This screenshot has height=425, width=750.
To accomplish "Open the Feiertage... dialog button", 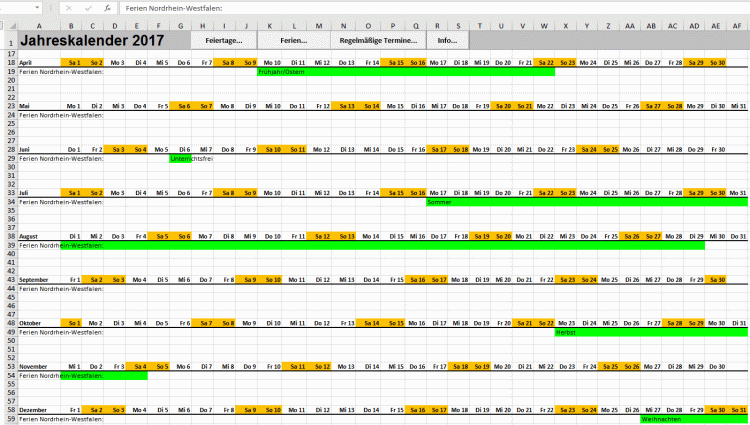I will click(x=224, y=41).
